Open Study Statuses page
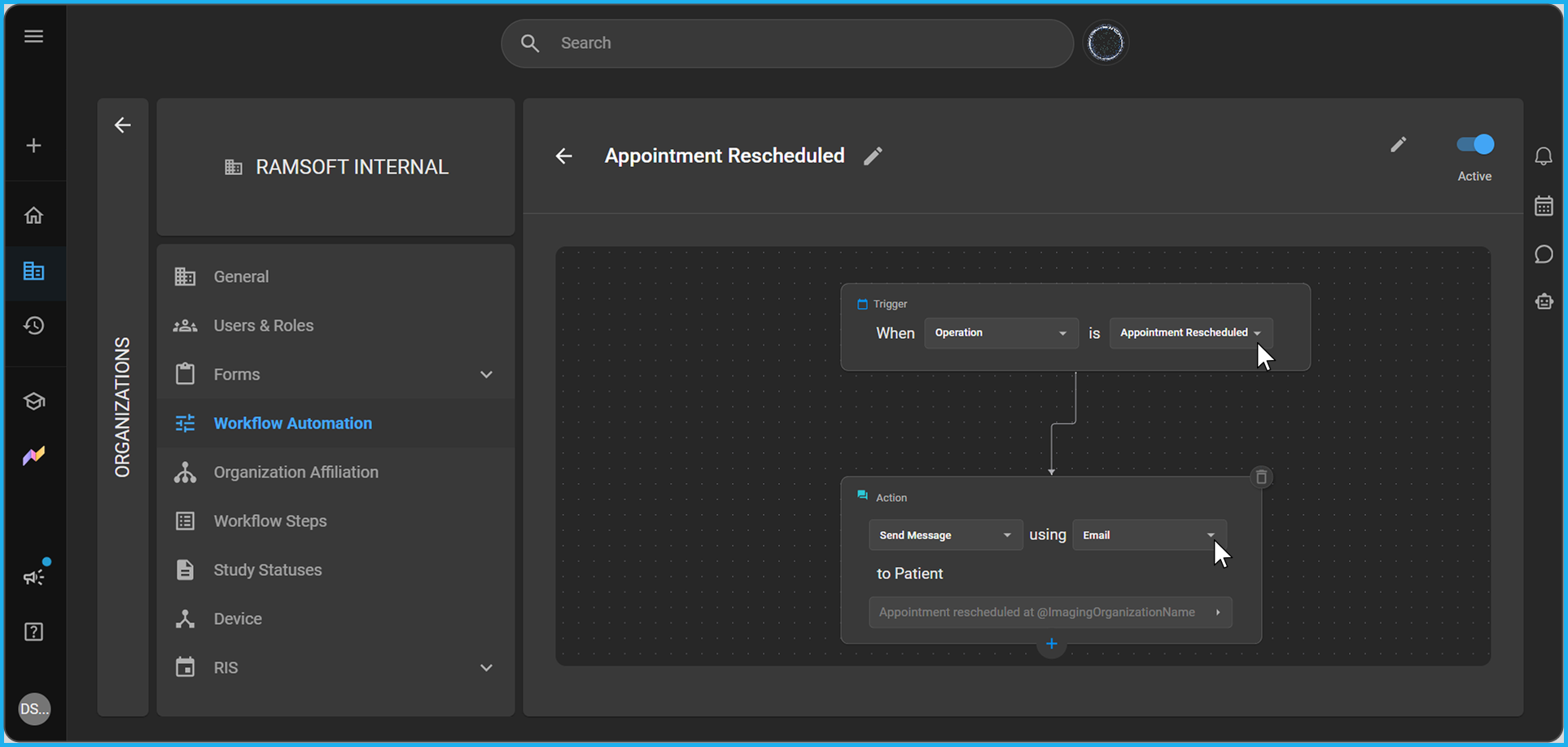The image size is (1568, 747). (335, 570)
